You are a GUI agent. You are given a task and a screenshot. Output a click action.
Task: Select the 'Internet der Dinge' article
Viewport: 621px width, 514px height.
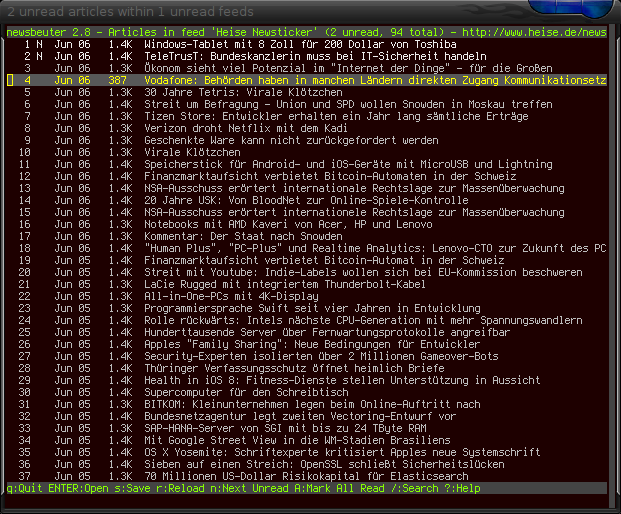pos(307,68)
